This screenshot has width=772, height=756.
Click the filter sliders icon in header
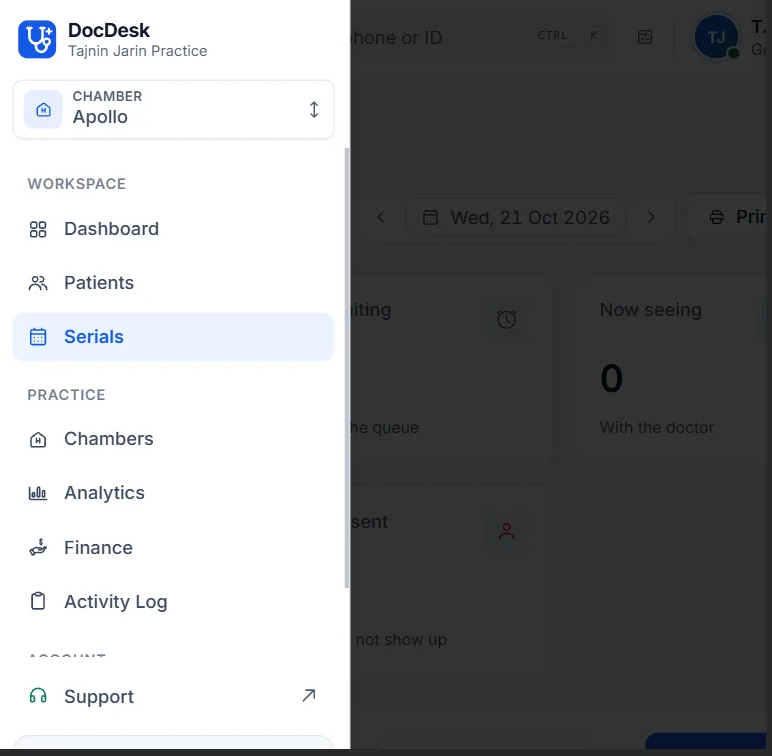(x=644, y=37)
